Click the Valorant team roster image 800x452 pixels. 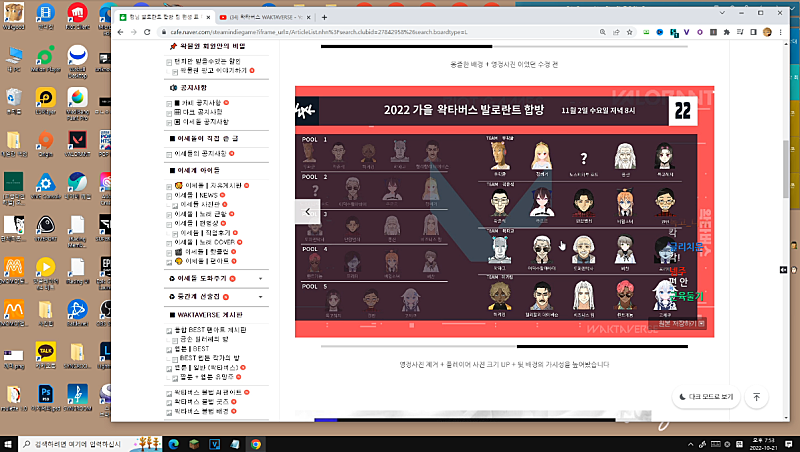pos(504,212)
